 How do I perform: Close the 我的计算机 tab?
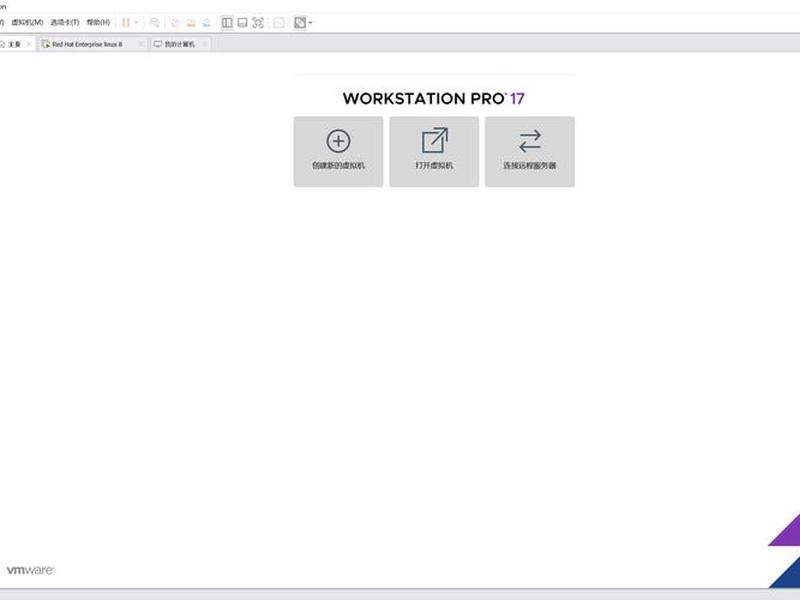(x=205, y=44)
